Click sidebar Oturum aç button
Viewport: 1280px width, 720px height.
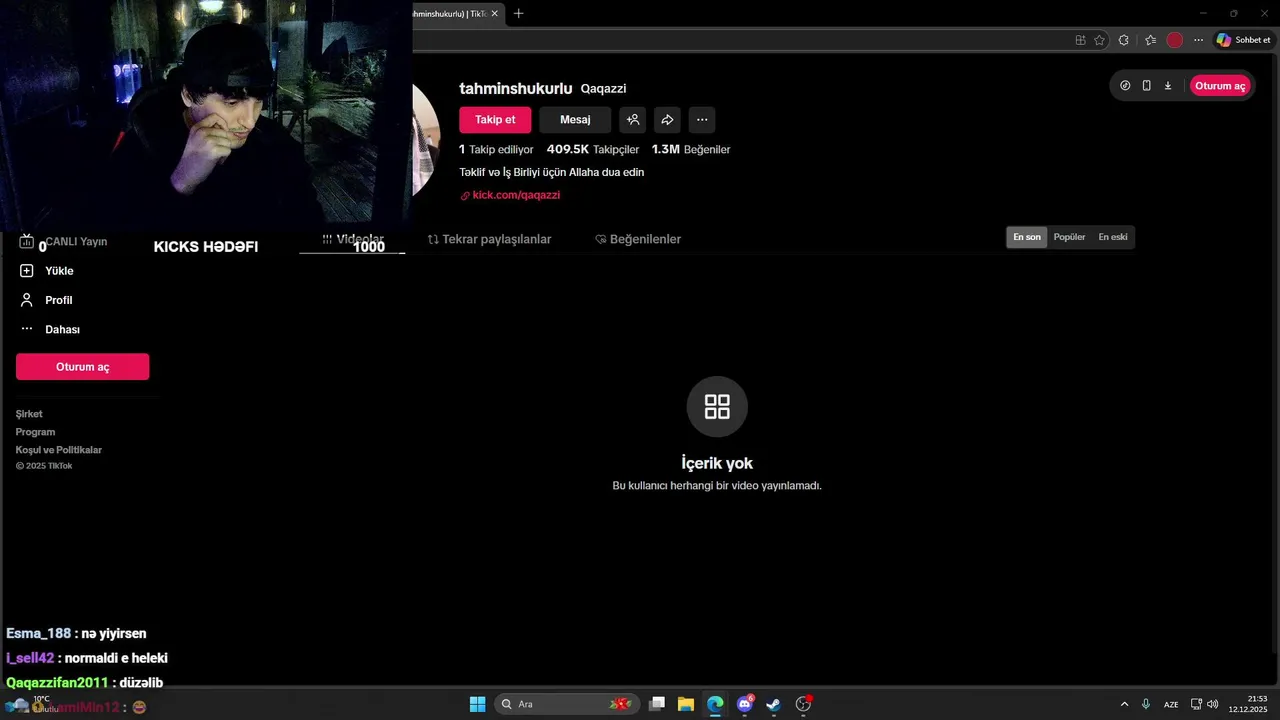82,367
